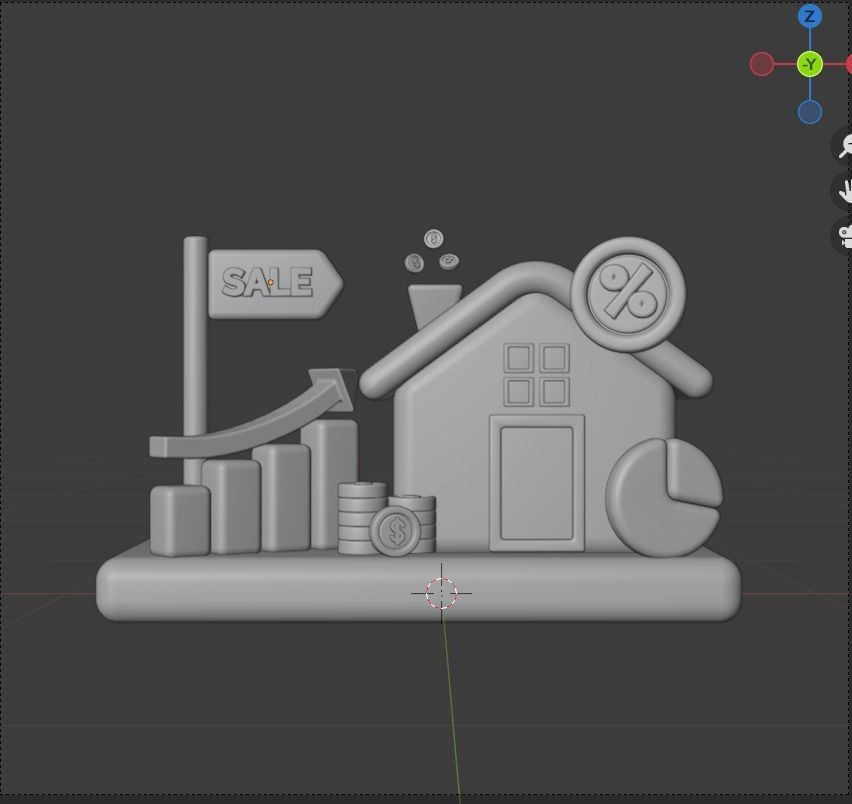Viewport: 852px width, 804px height.
Task: Select the percent symbol disc on roof
Action: click(628, 294)
